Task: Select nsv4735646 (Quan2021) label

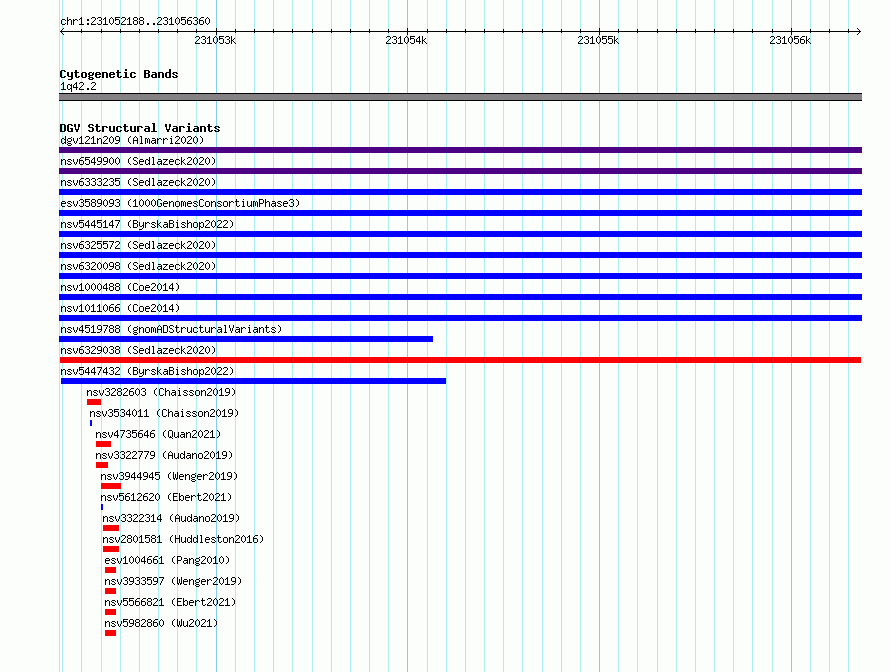Action: pyautogui.click(x=158, y=434)
